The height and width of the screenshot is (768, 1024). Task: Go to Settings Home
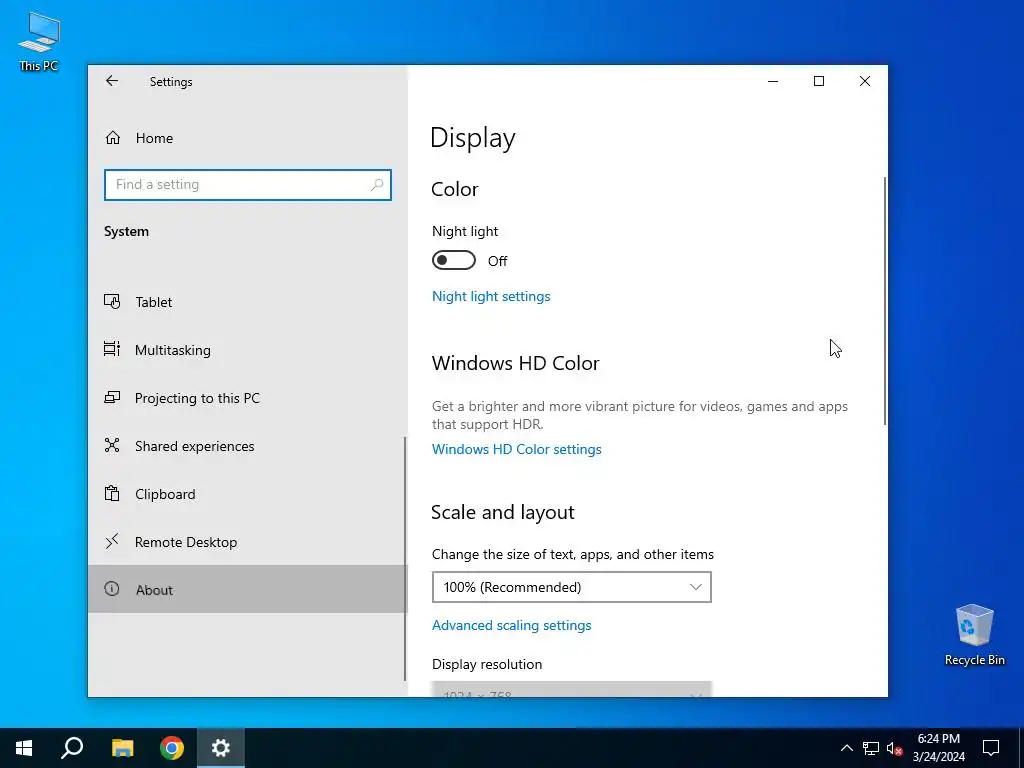(x=247, y=138)
